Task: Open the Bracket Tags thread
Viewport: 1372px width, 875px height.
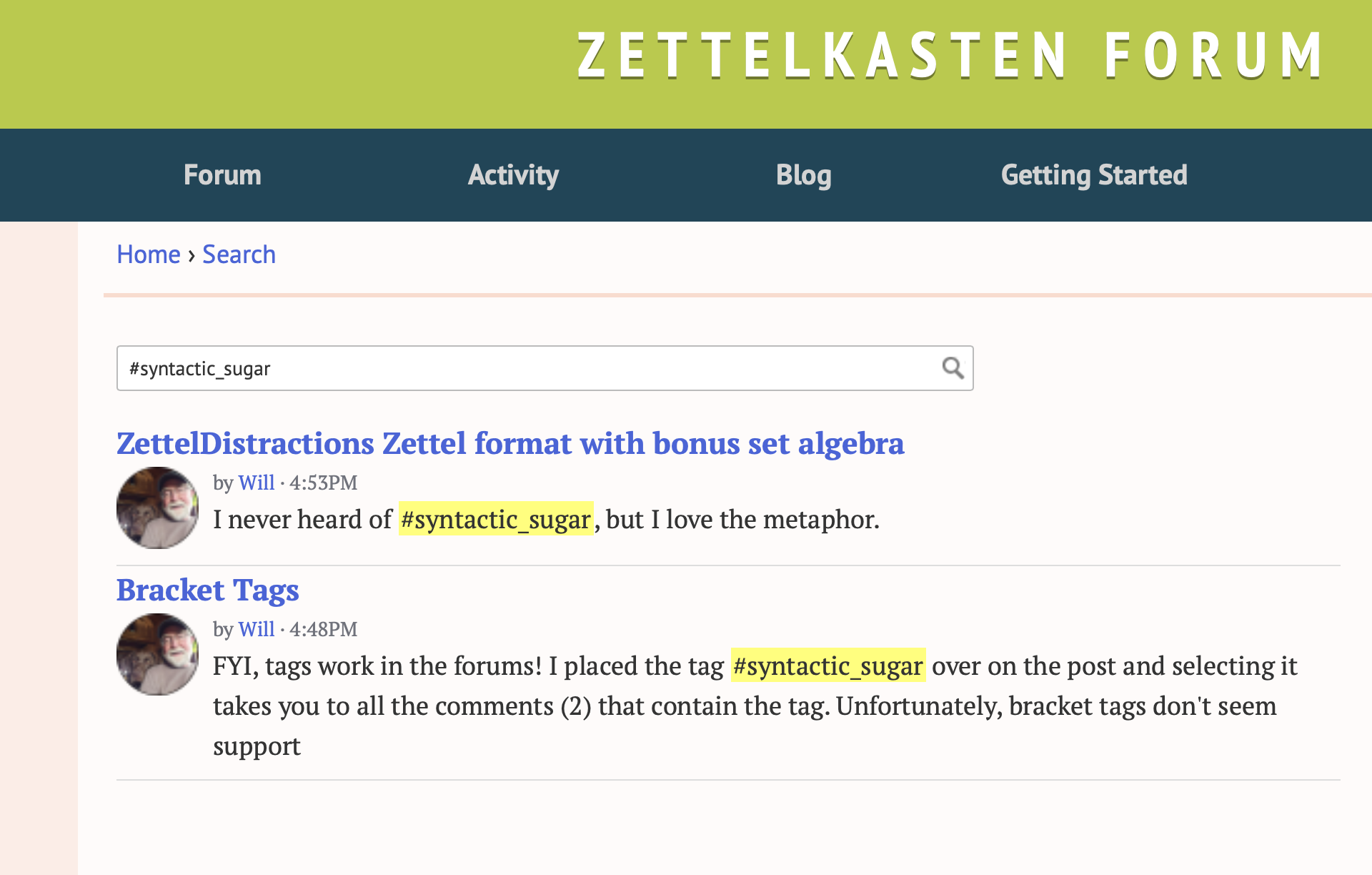Action: pyautogui.click(x=207, y=590)
